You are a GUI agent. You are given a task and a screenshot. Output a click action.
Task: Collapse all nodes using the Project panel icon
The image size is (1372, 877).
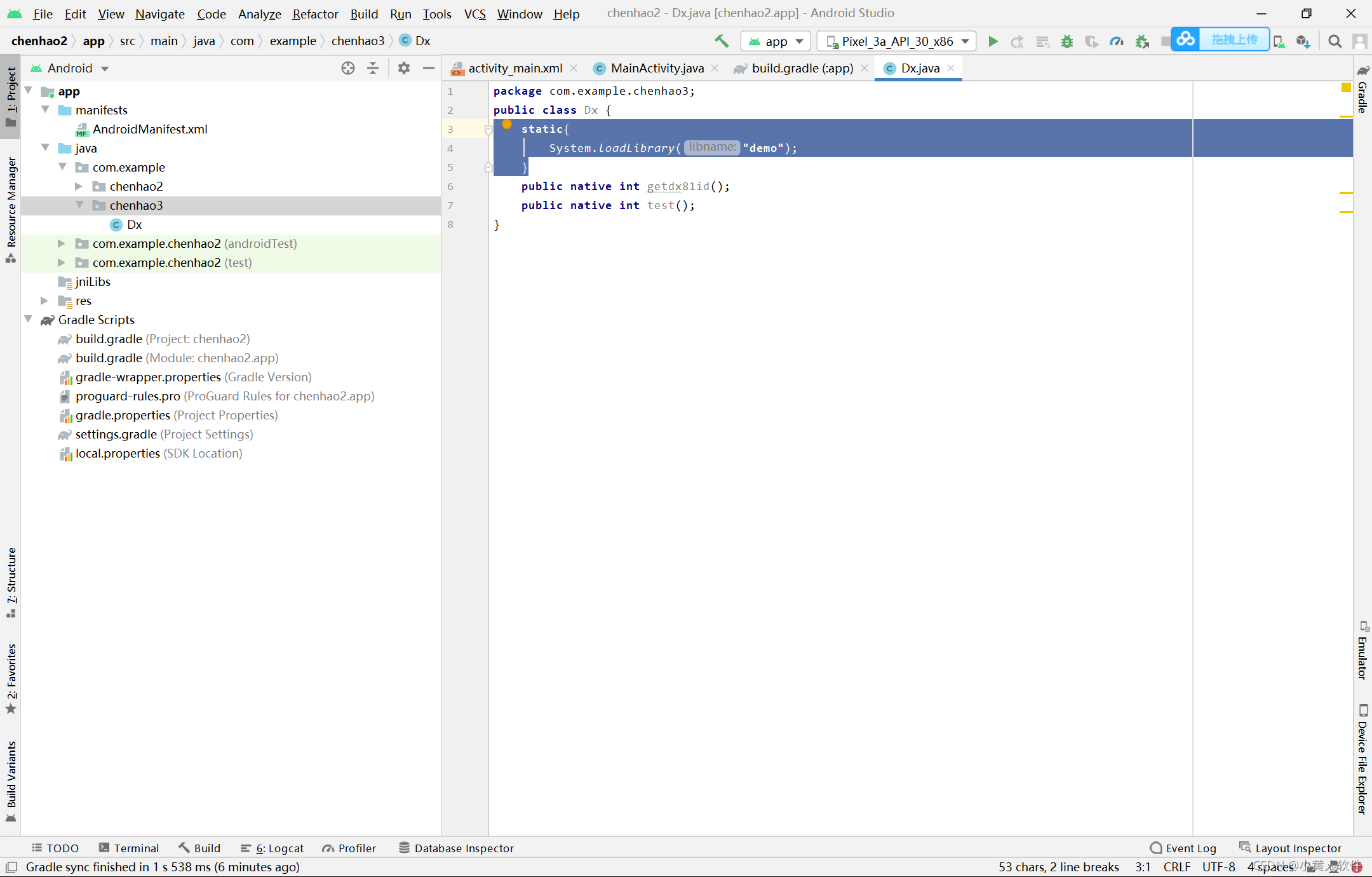point(373,68)
